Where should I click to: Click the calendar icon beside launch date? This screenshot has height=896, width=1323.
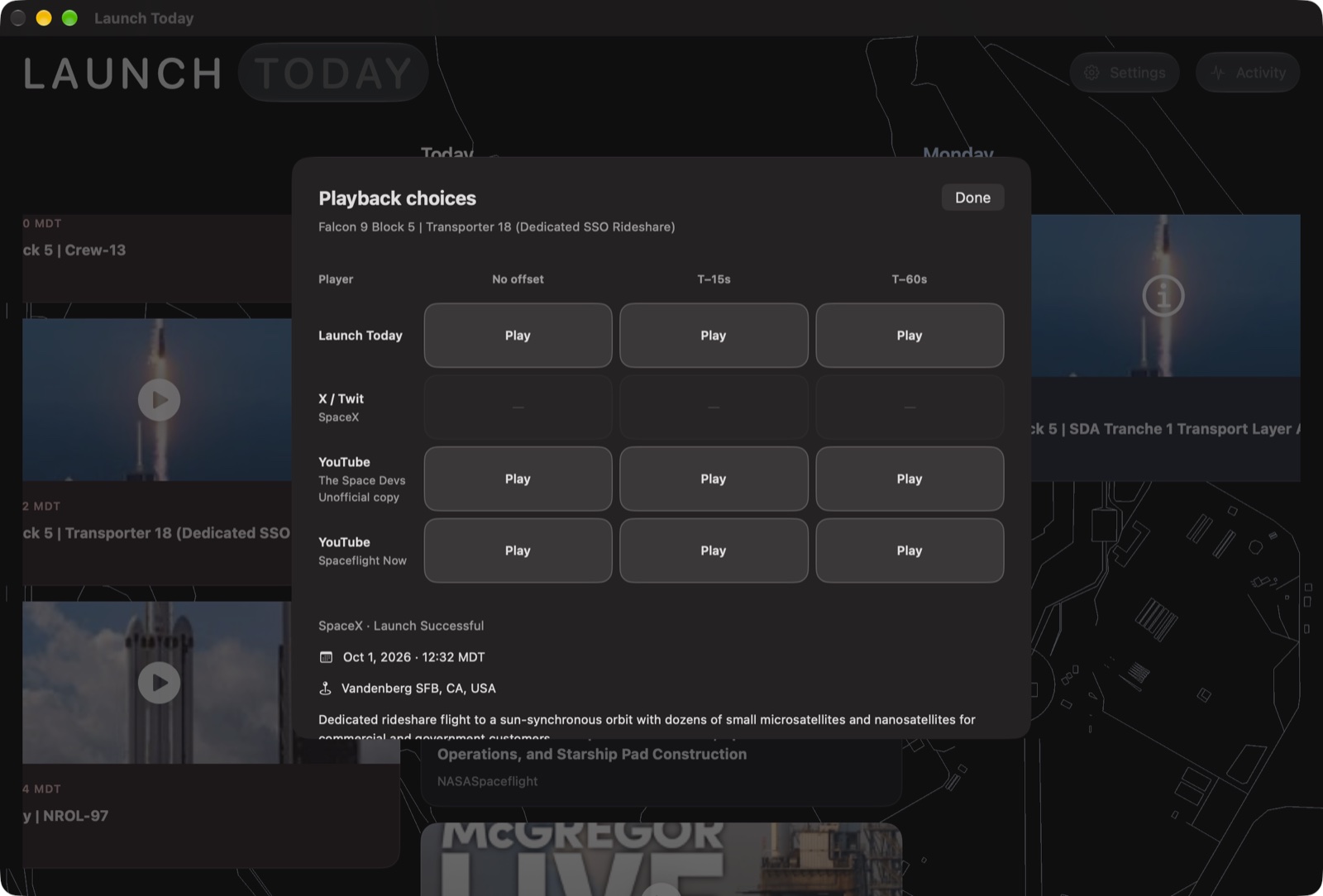coord(326,657)
